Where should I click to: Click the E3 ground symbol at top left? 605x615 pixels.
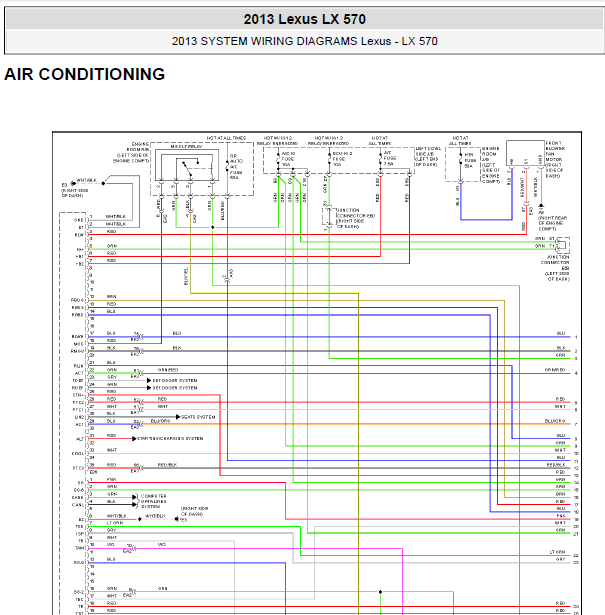(x=73, y=183)
